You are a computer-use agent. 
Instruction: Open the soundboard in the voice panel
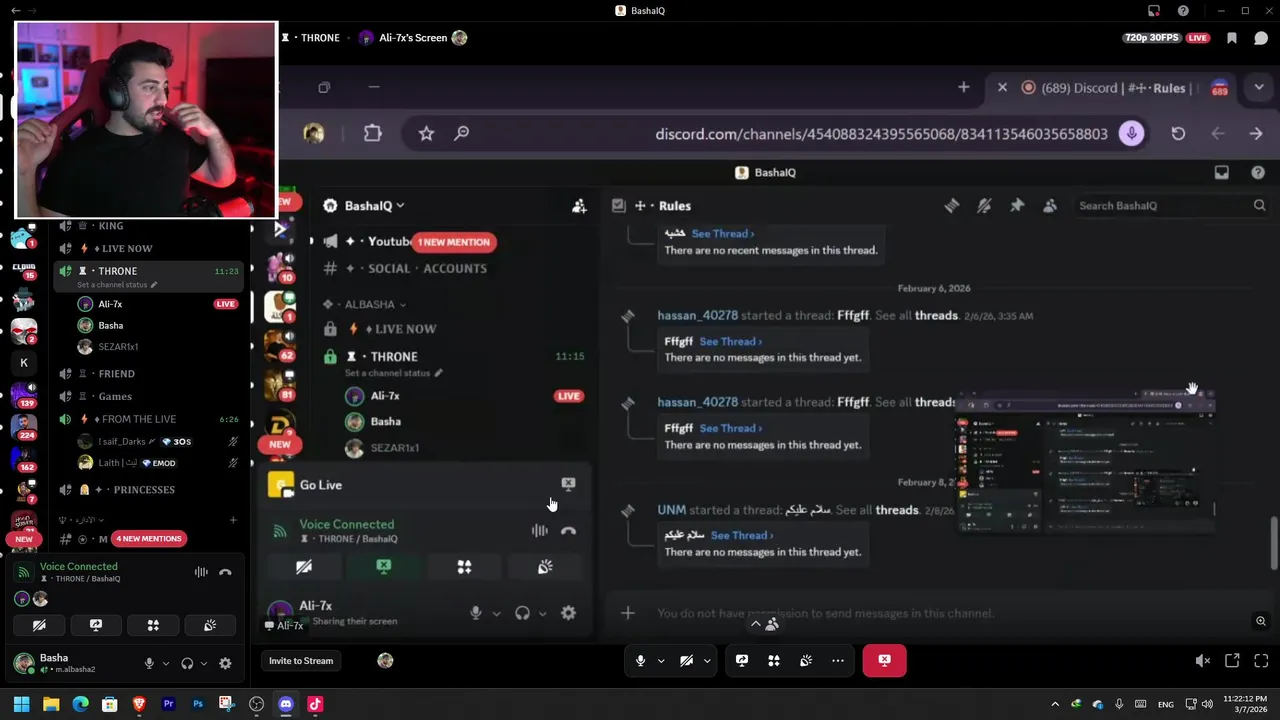210,625
